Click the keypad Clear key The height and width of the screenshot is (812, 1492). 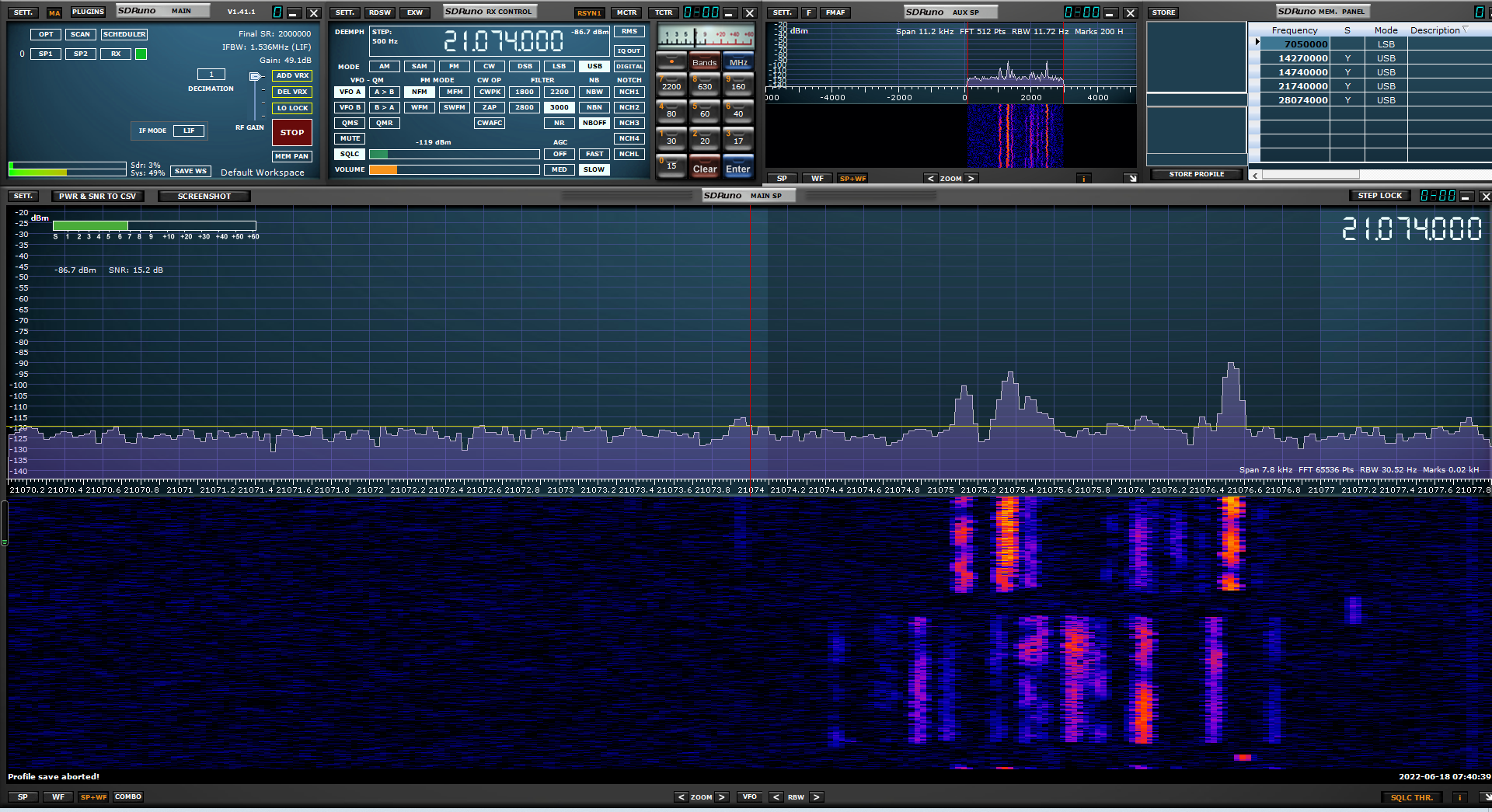point(705,168)
